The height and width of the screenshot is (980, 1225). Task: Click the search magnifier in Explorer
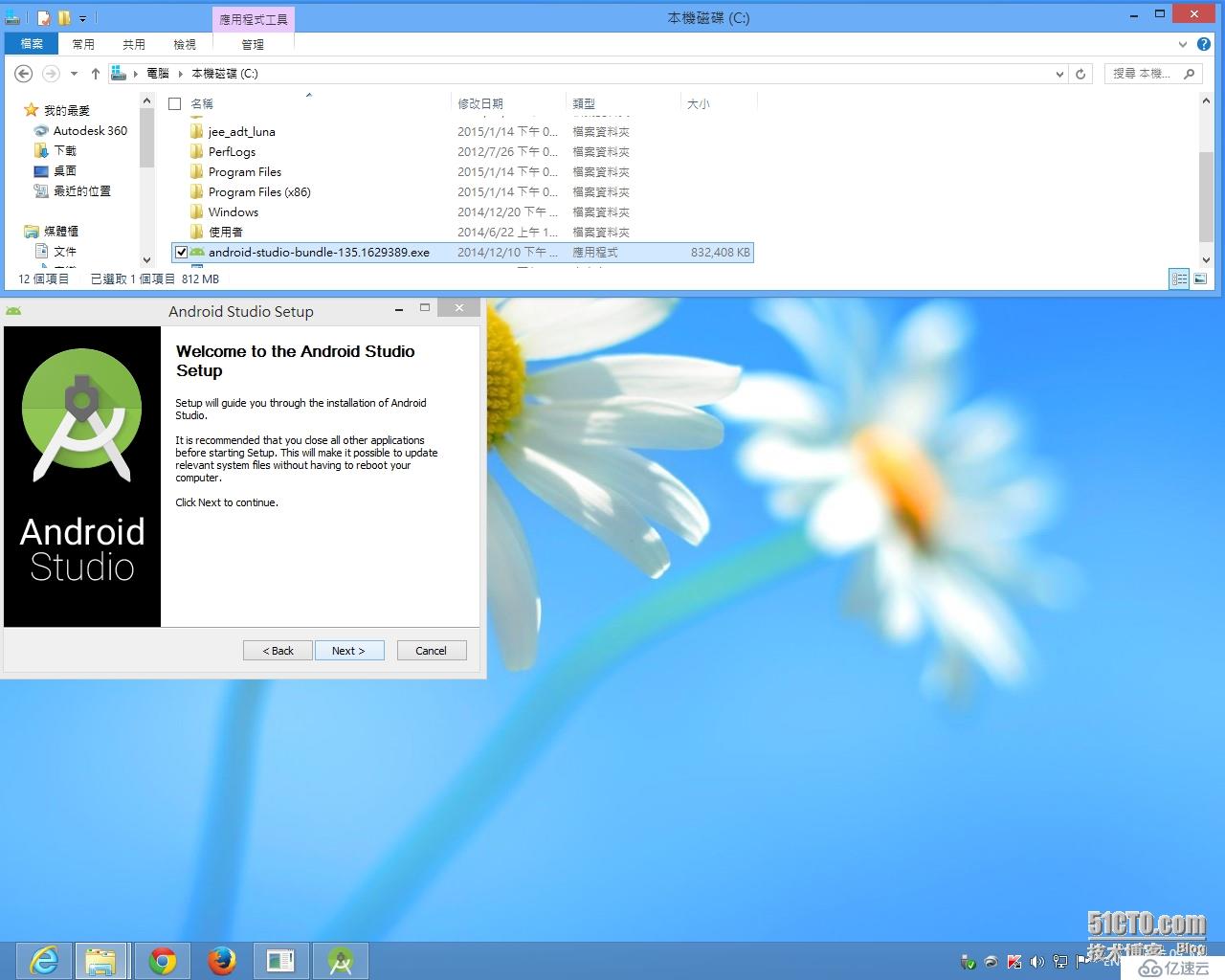click(x=1189, y=74)
